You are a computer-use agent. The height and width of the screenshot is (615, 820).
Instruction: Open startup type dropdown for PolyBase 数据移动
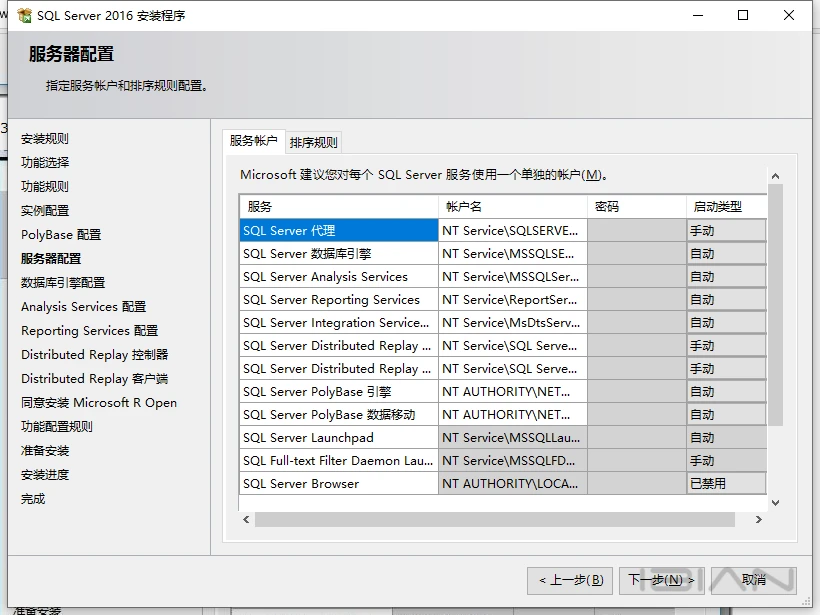pos(726,415)
